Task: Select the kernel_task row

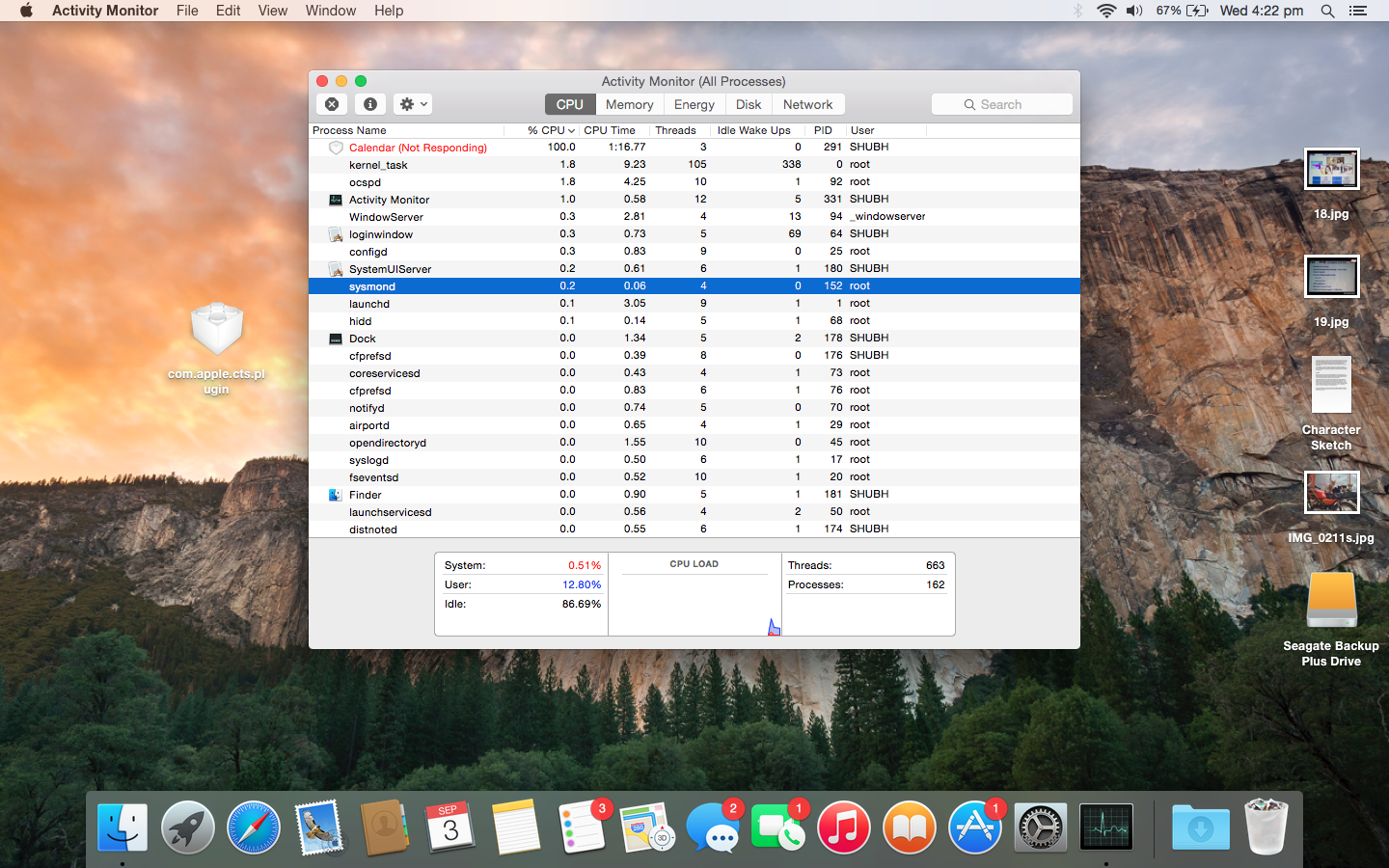Action: pyautogui.click(x=694, y=165)
